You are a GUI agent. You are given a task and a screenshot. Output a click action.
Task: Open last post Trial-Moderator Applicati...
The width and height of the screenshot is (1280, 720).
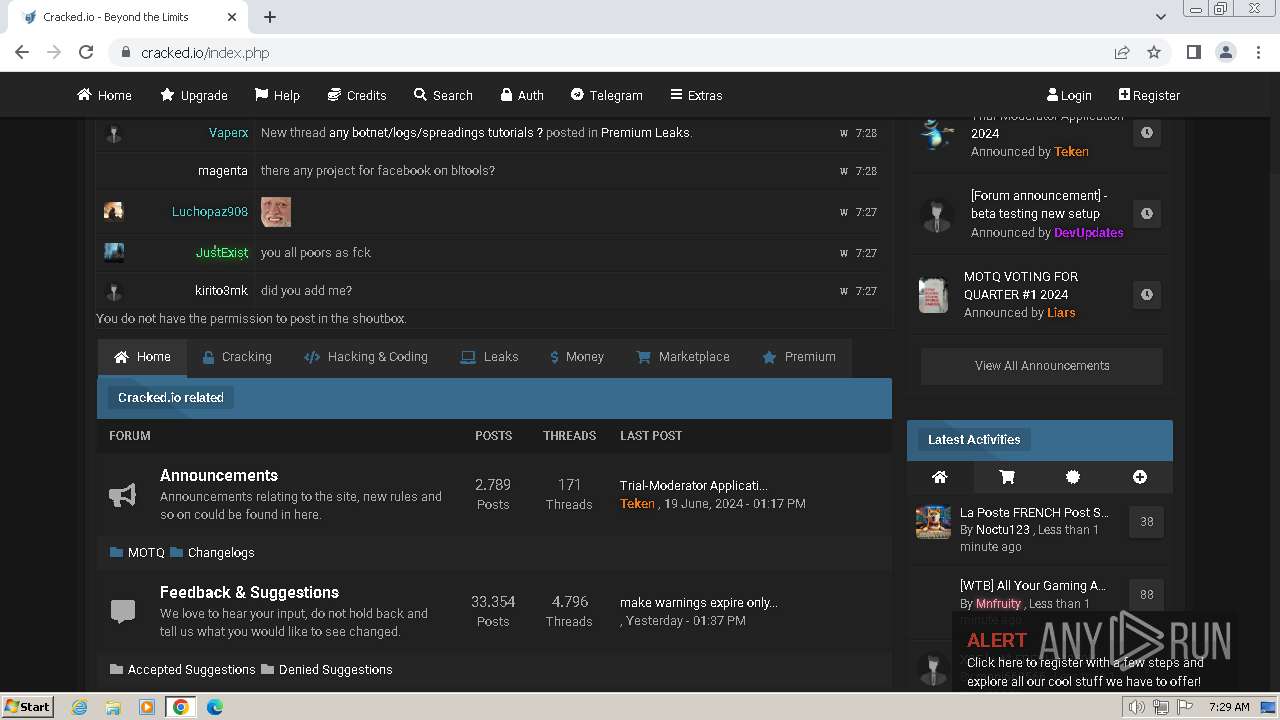click(x=694, y=485)
